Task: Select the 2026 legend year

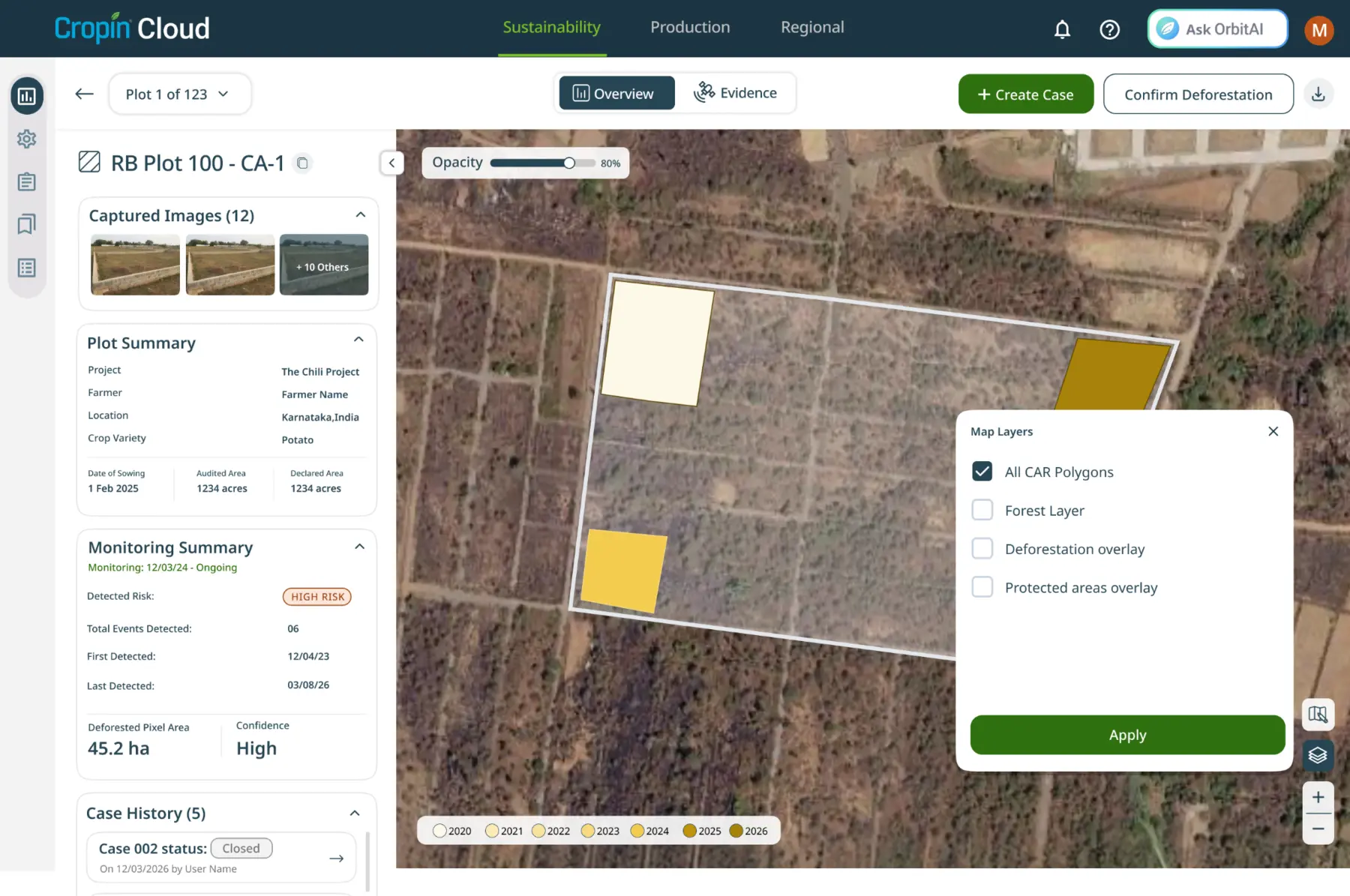Action: (748, 831)
